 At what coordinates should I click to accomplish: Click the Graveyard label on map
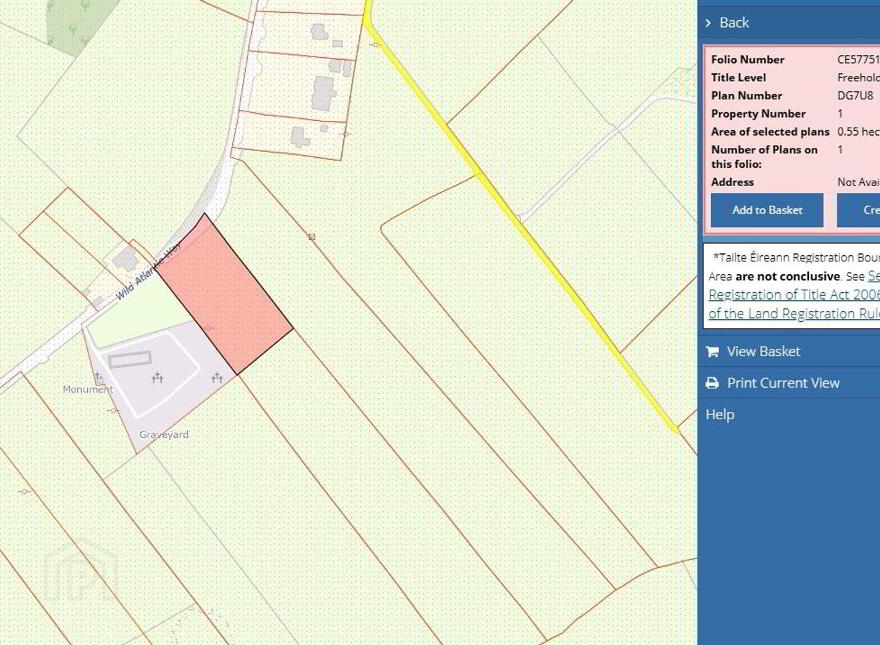coord(164,434)
